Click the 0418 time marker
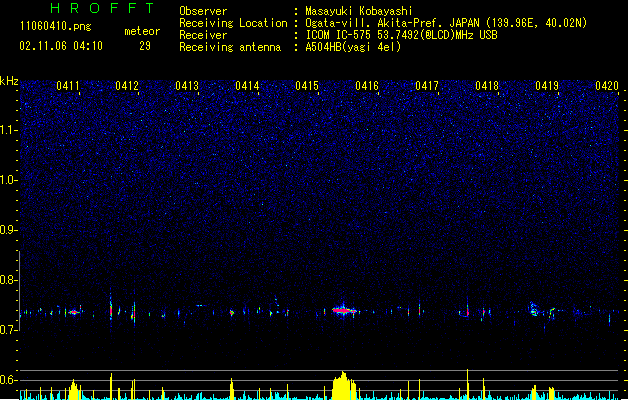This screenshot has width=629, height=400. click(x=487, y=86)
